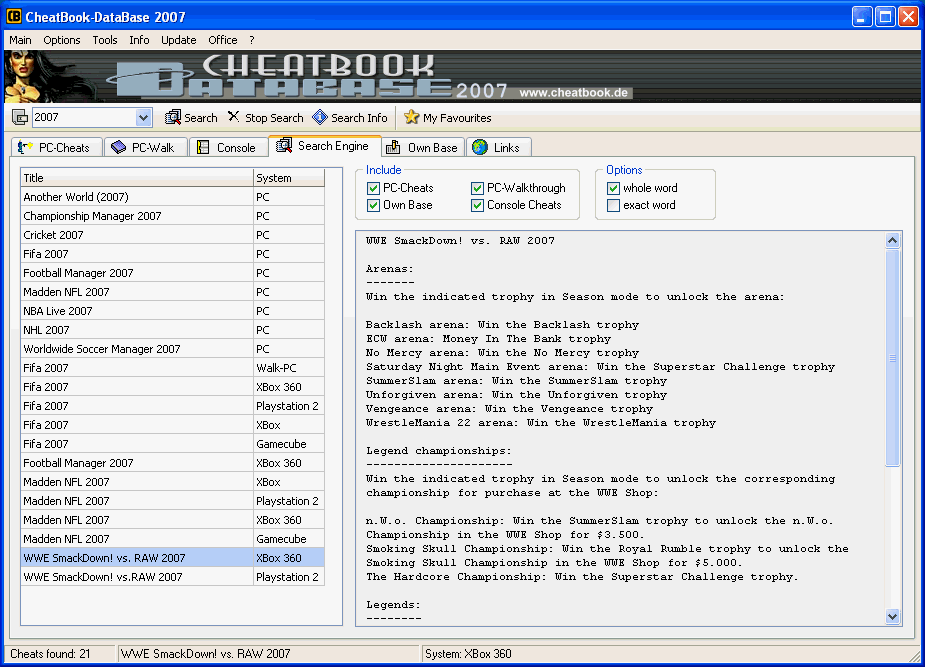Uncheck the PC-Walkthrough checkbox
Viewport: 925px width, 667px height.
pyautogui.click(x=477, y=188)
